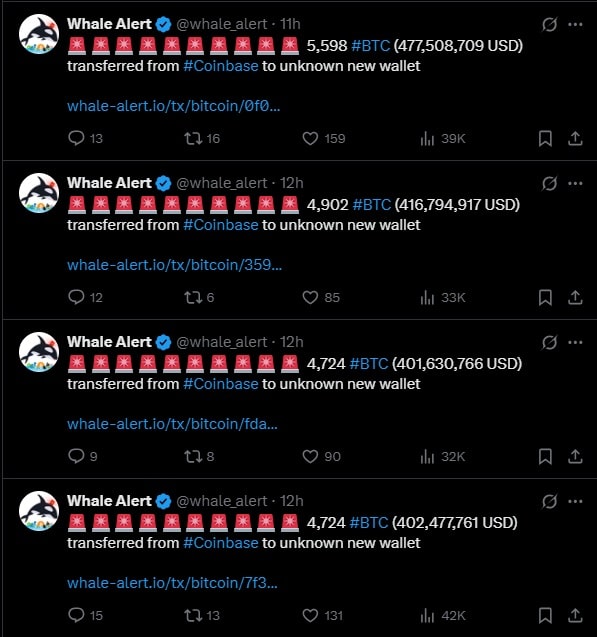Open more menu for 4,902 BTC tweet

(x=575, y=183)
